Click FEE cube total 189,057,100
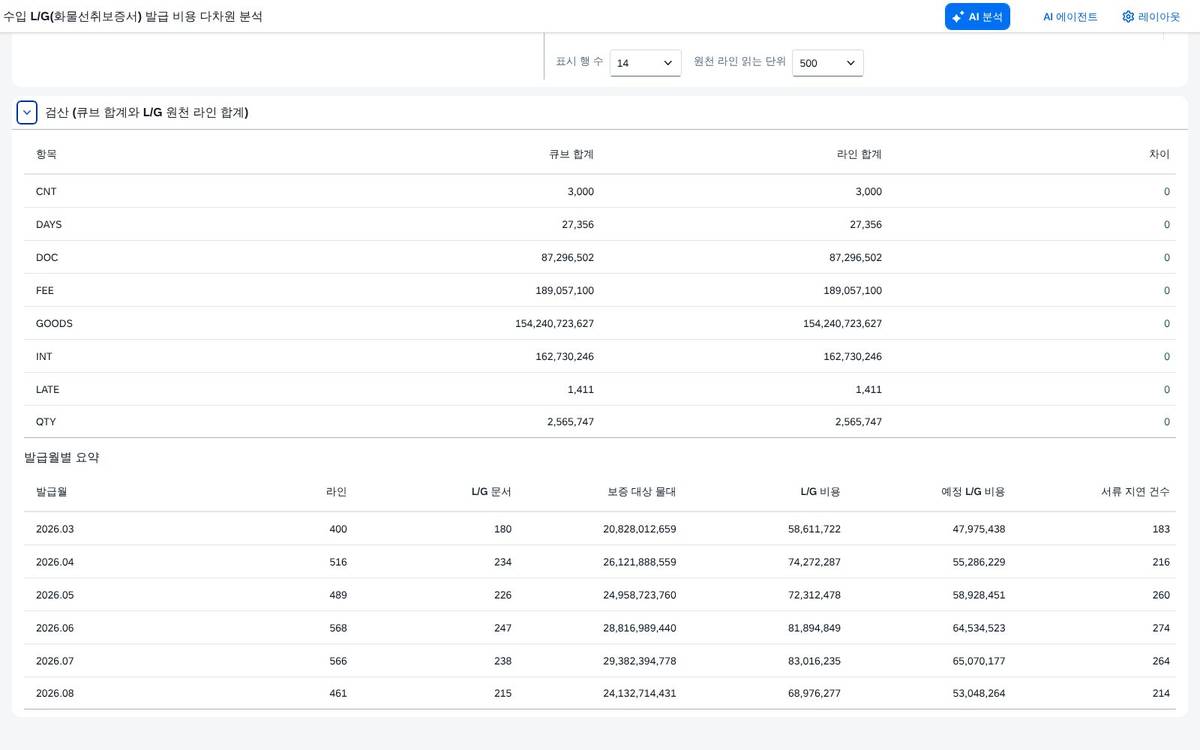 tap(565, 290)
